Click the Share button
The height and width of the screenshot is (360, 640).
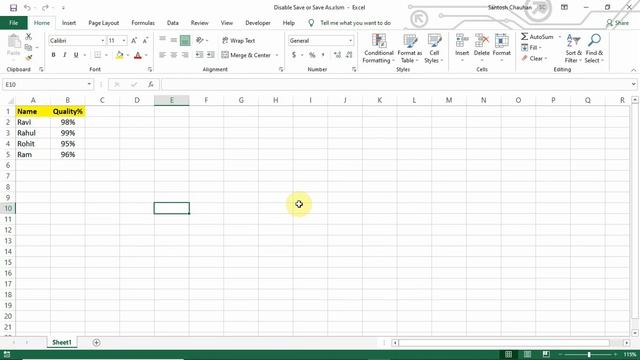pos(618,23)
